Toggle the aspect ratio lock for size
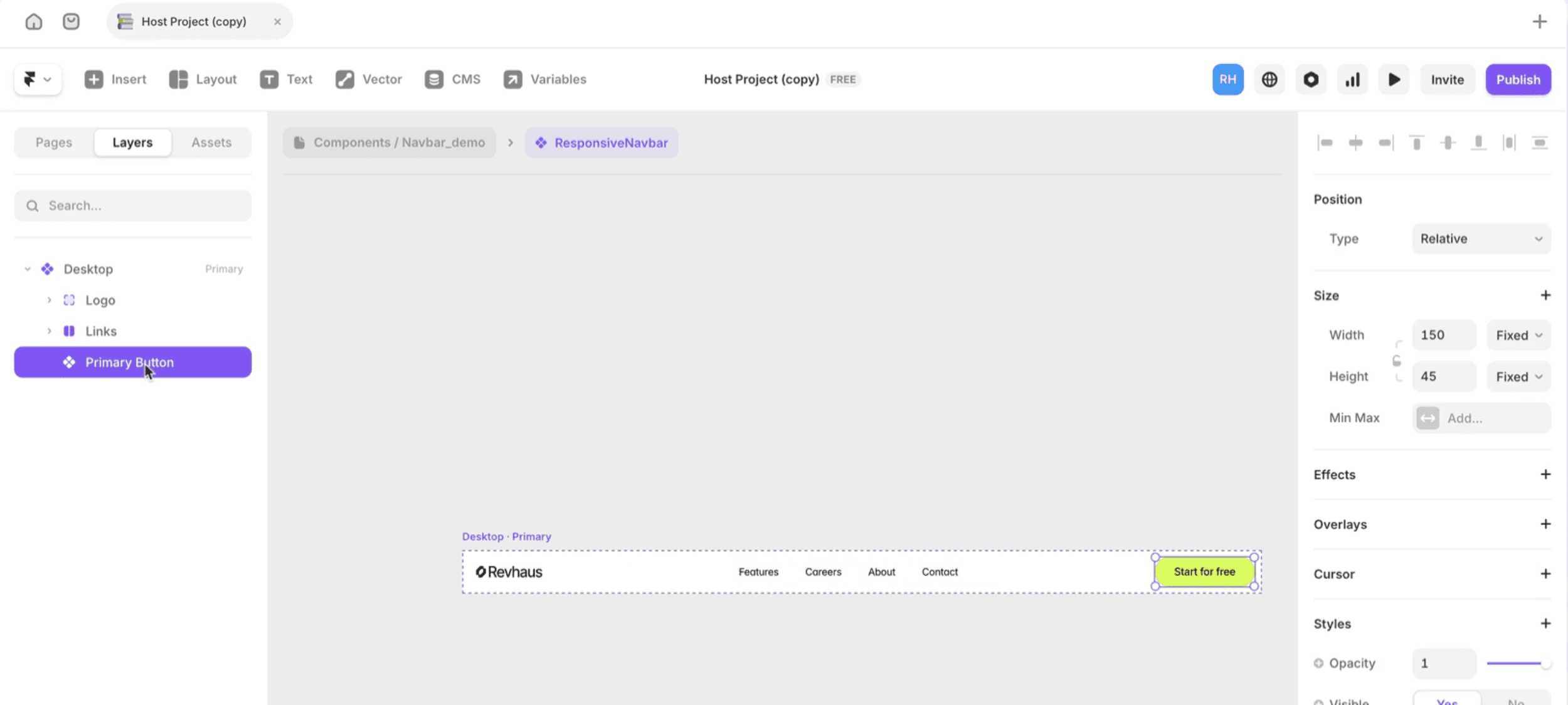This screenshot has height=705, width=1568. (1397, 361)
